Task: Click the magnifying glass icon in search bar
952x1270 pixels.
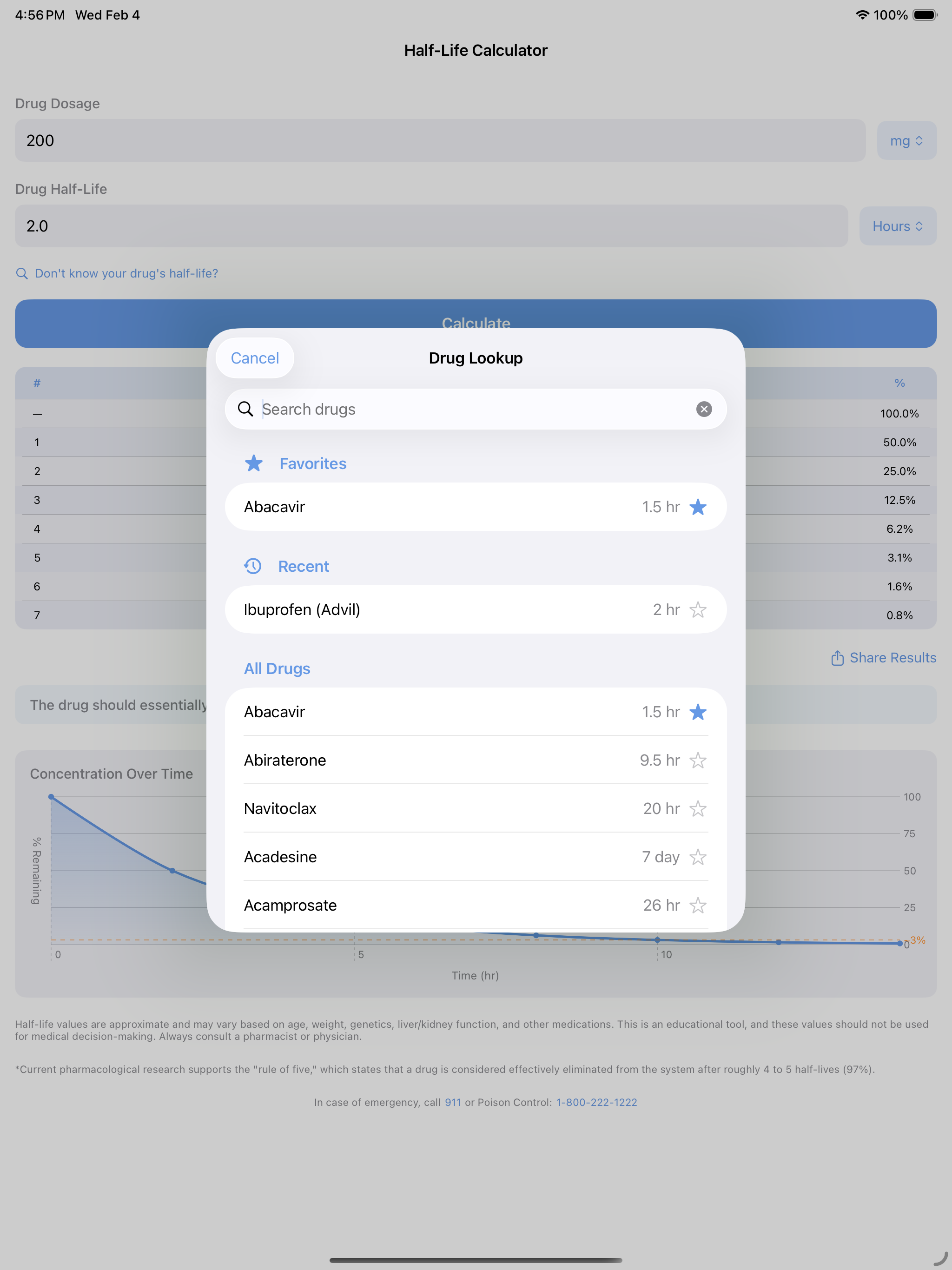Action: coord(245,409)
